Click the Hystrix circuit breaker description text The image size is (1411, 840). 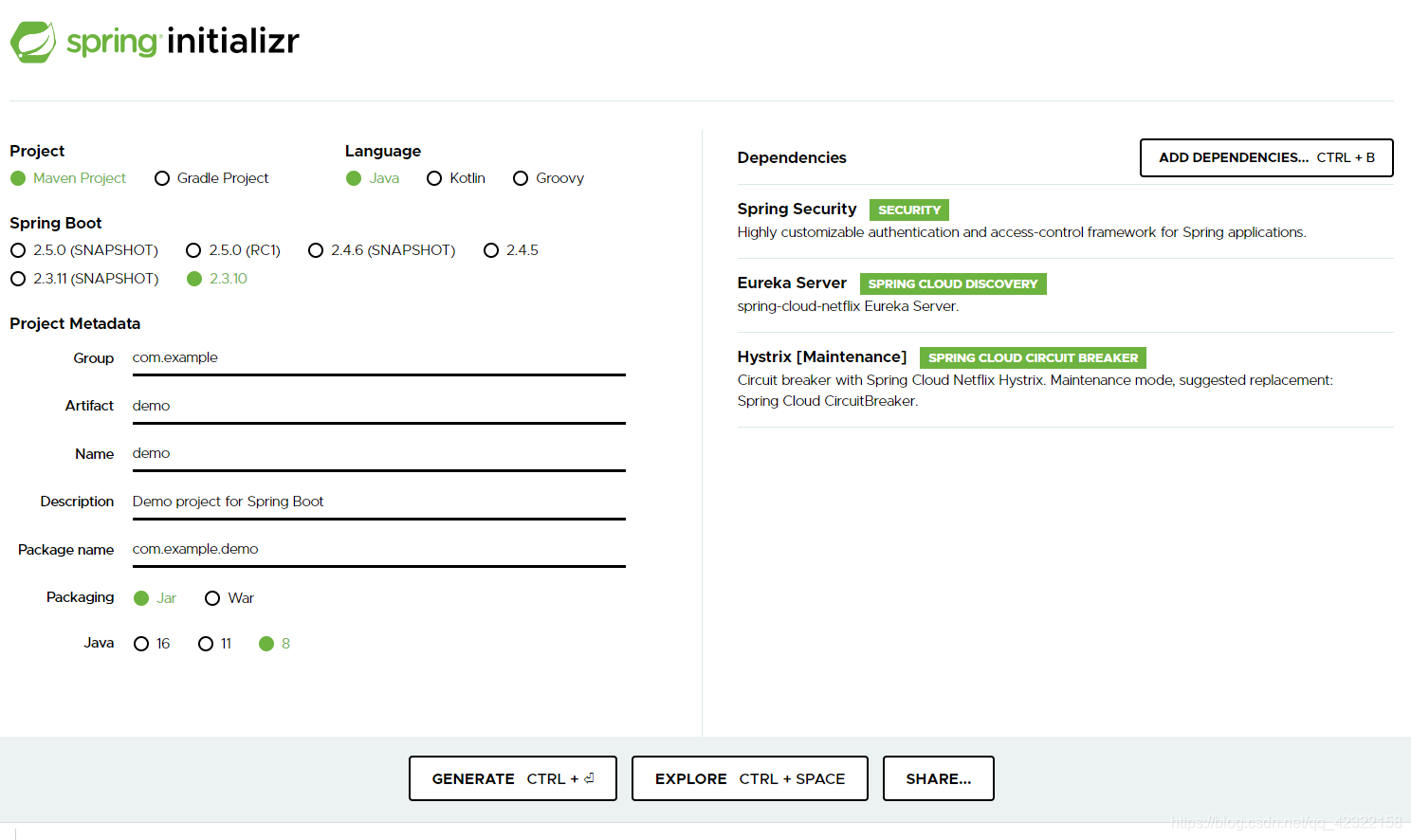click(x=1035, y=391)
